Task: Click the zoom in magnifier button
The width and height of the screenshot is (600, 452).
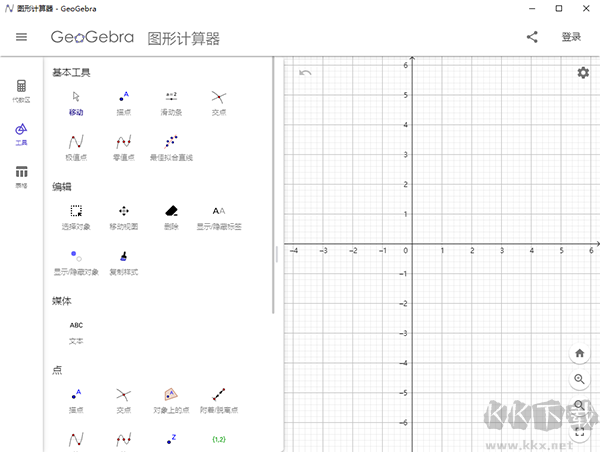Action: click(x=579, y=379)
